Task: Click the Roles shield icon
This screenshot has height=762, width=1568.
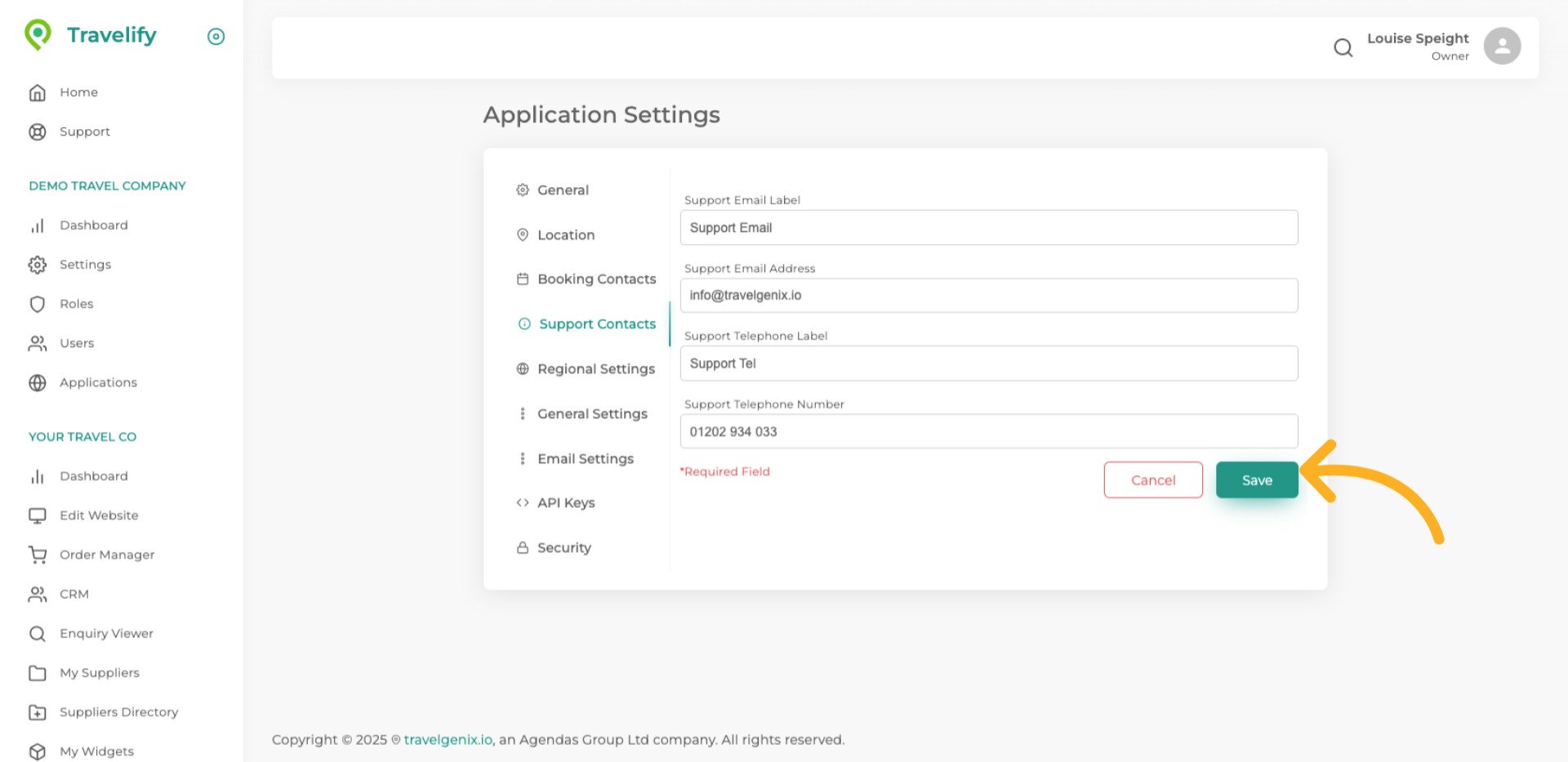Action: (38, 305)
